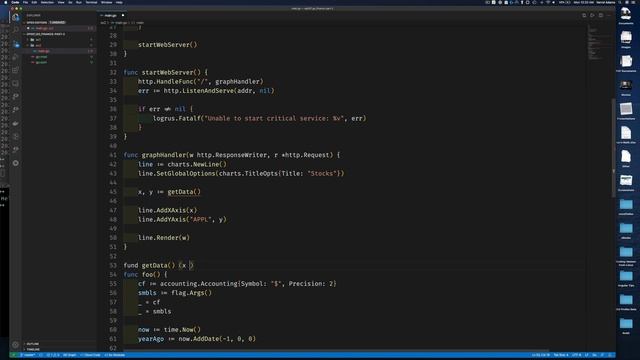Select the main.go editor tab
Screen dimensions: 640x360
[112, 16]
